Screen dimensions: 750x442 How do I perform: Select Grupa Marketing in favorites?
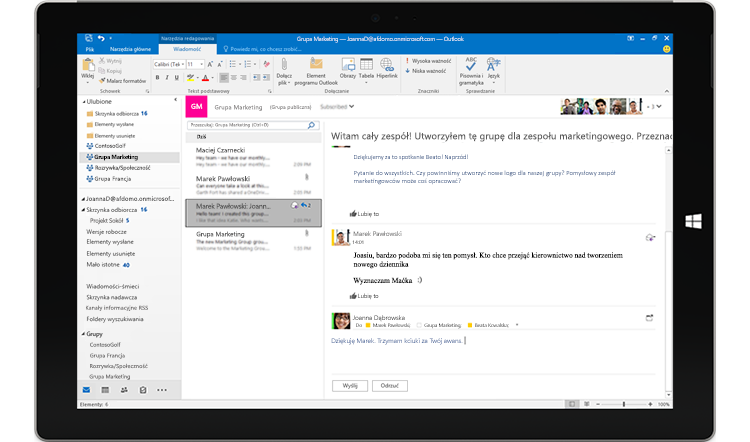pos(129,157)
